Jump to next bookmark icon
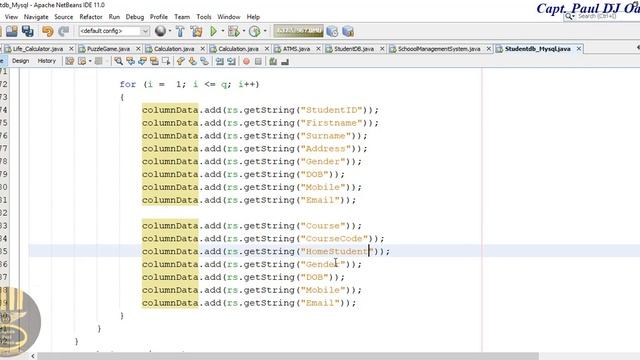 [192, 61]
